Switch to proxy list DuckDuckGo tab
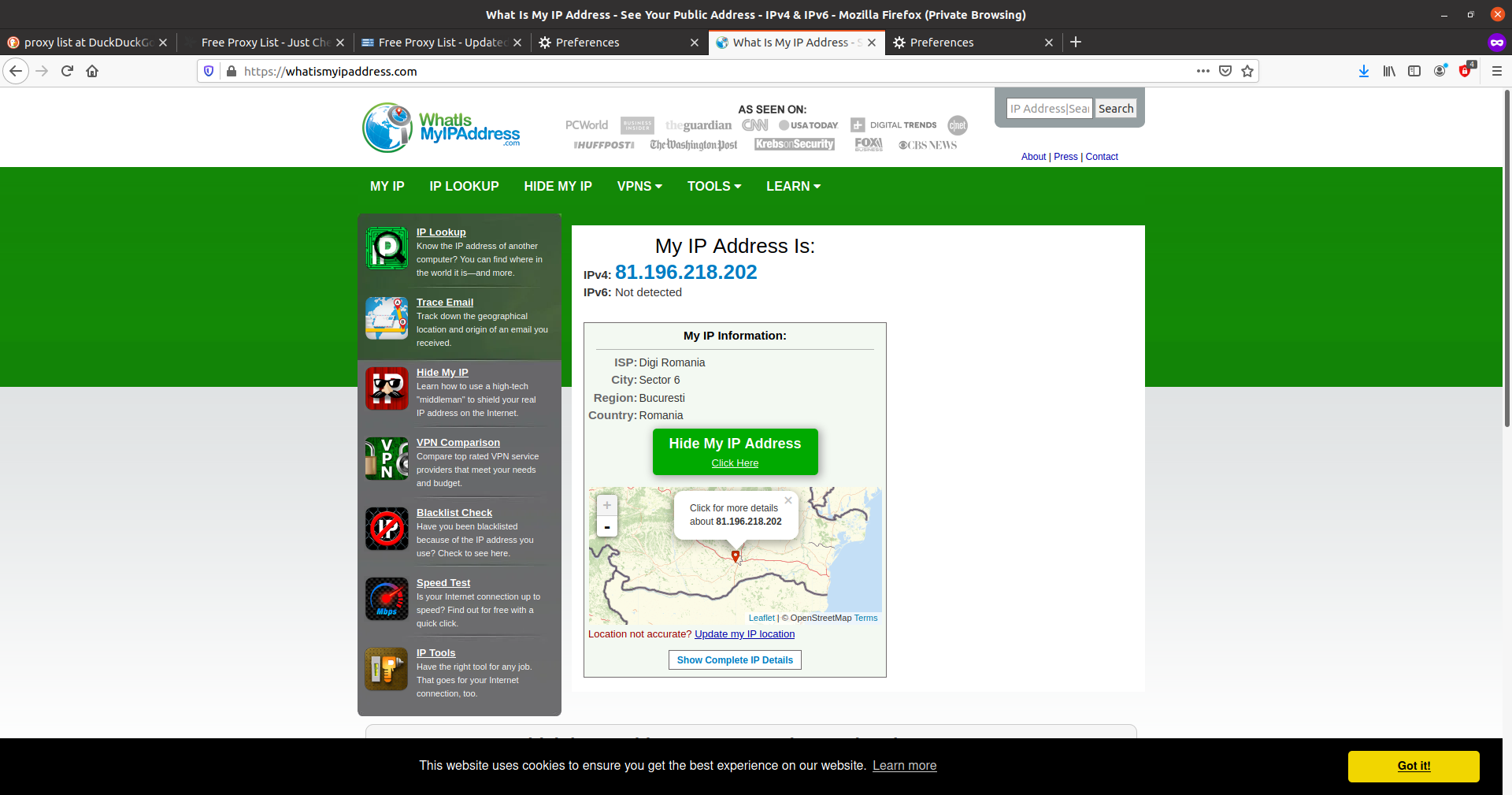 [87, 43]
